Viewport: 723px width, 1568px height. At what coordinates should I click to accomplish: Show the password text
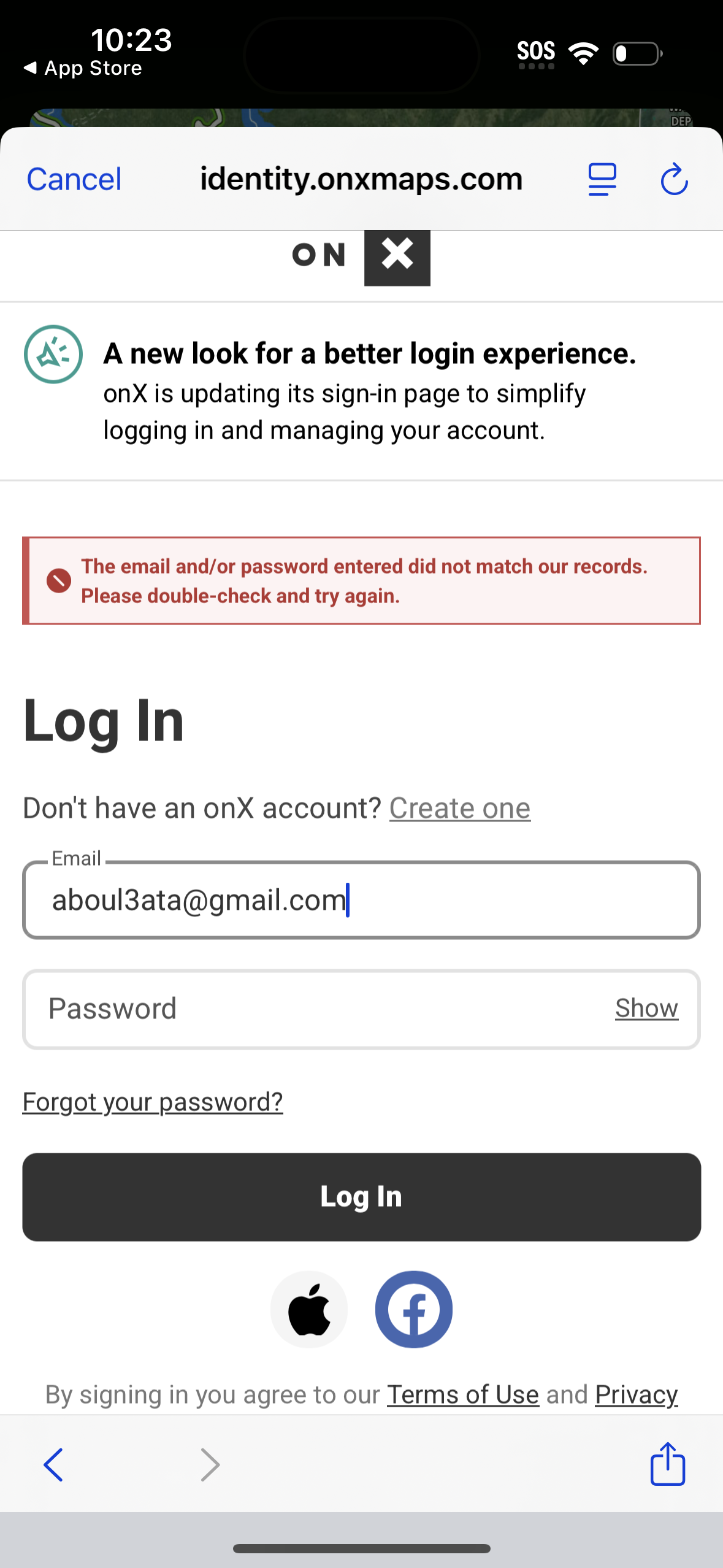pyautogui.click(x=646, y=1008)
